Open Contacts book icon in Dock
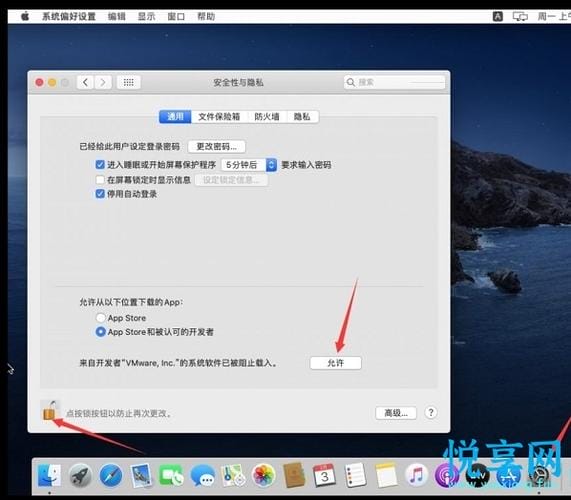Screen dimensions: 571x500 tap(294, 475)
